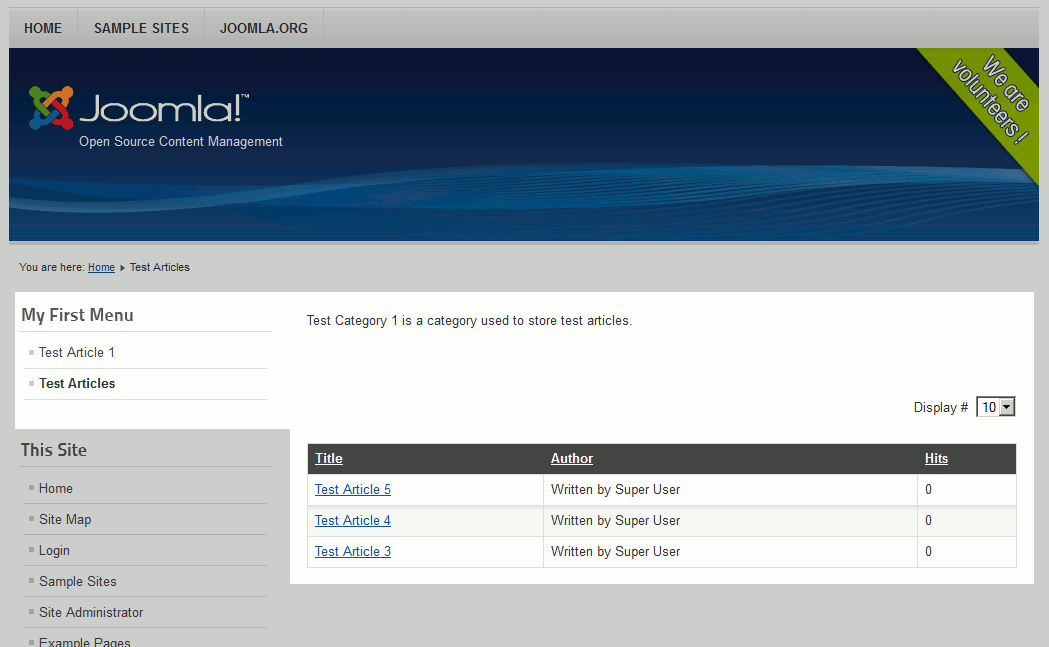Click 'Written by Super User' in Test Article 4 row
Screen dimensions: 1049x647
(x=615, y=521)
